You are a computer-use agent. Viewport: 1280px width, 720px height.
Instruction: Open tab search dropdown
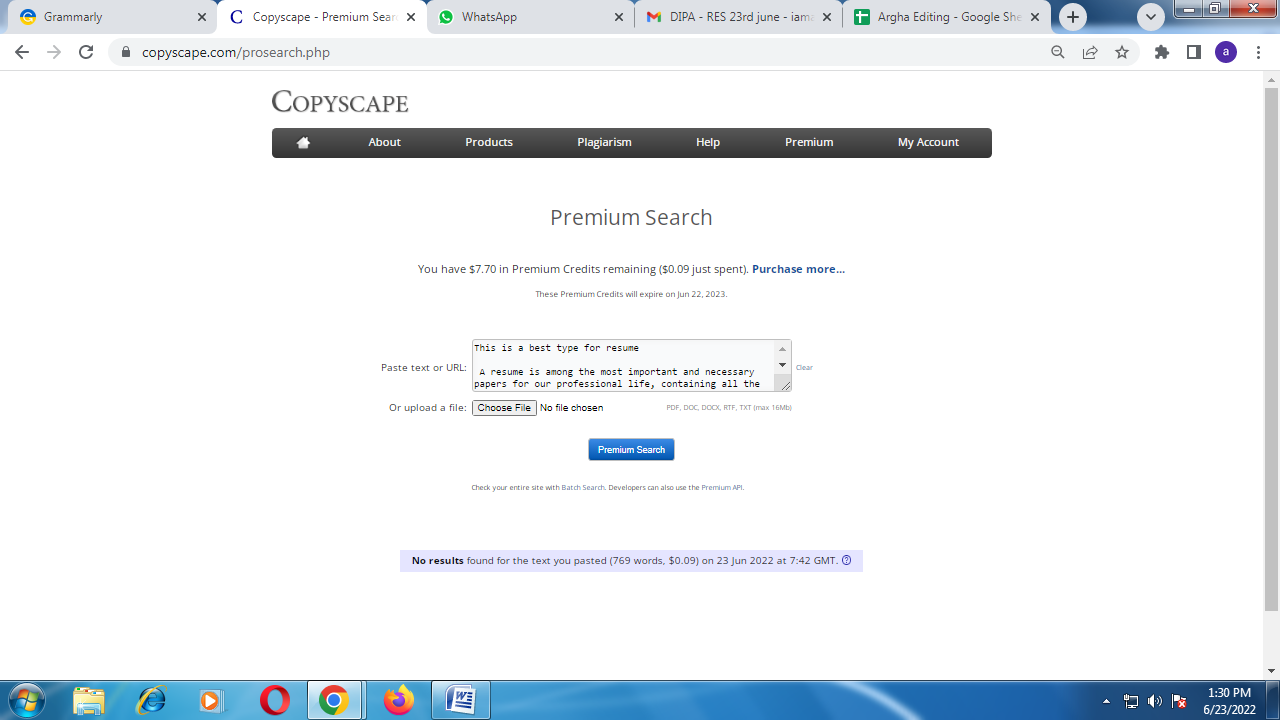pyautogui.click(x=1151, y=17)
